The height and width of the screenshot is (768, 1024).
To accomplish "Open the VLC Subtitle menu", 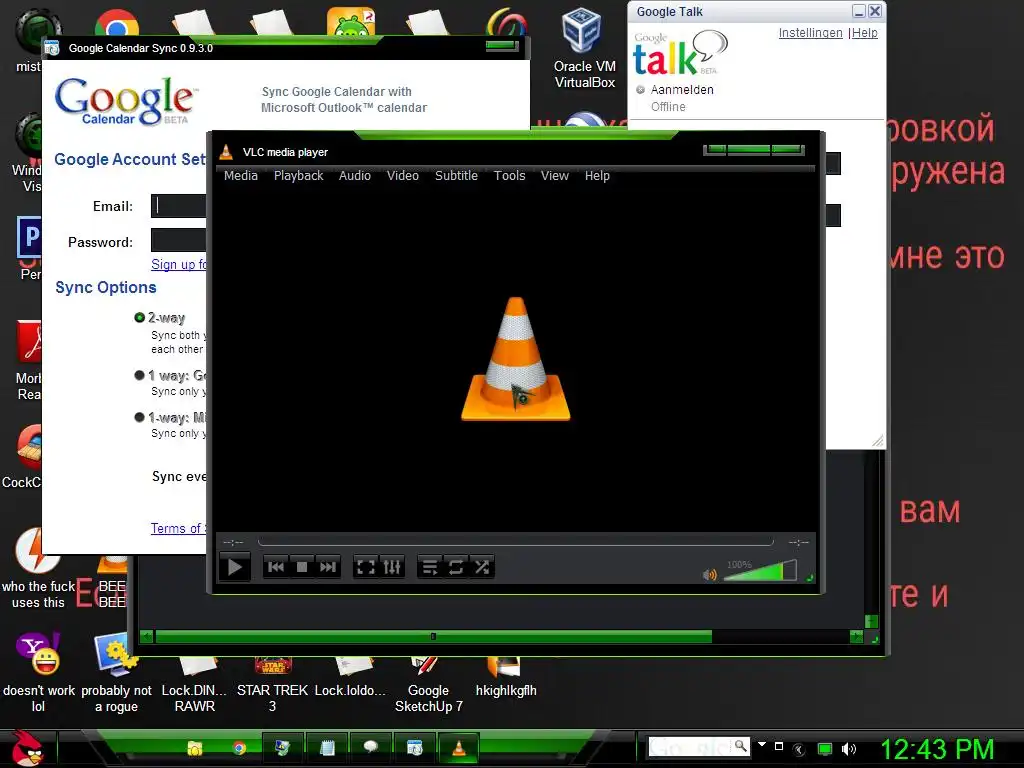I will coord(456,176).
